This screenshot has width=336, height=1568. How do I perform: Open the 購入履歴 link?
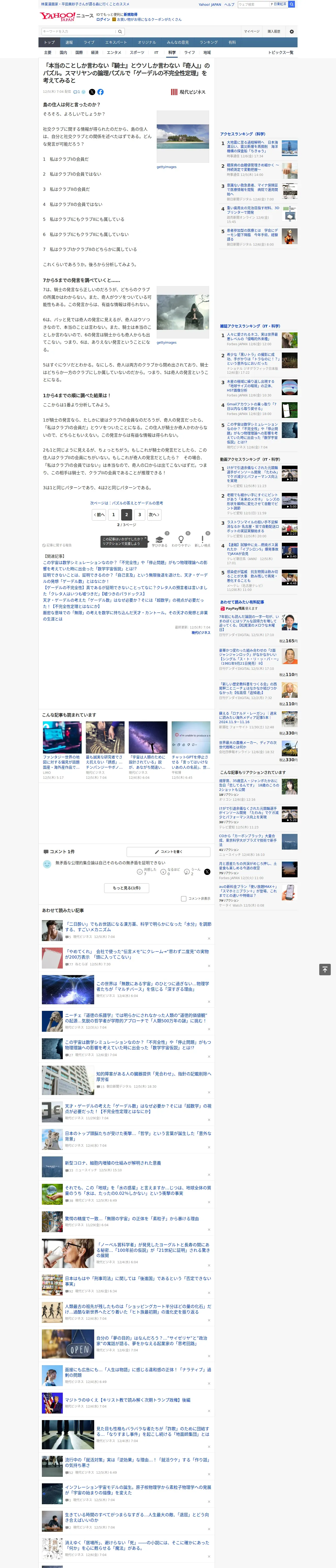pos(274,32)
